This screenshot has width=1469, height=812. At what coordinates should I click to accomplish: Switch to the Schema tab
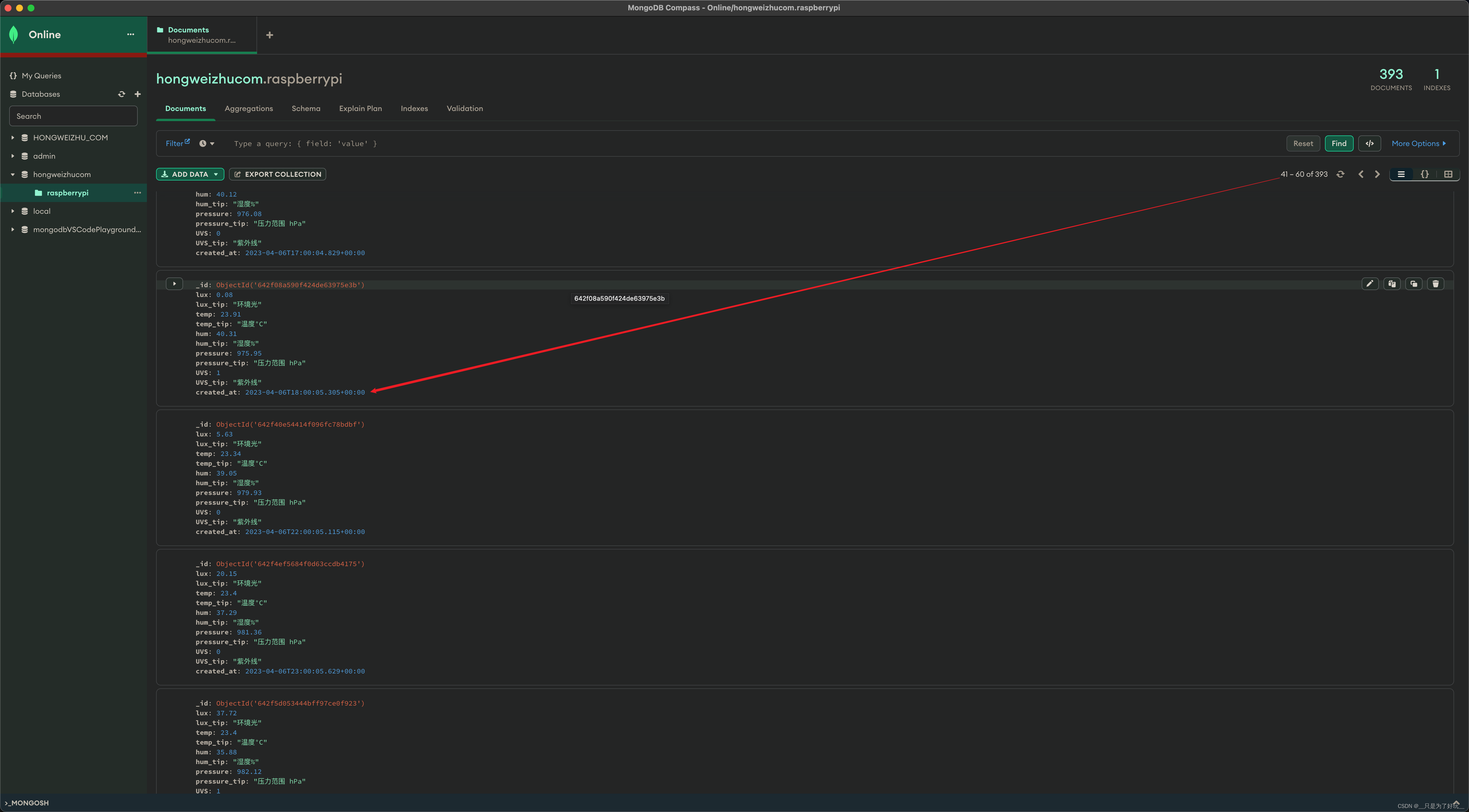[306, 108]
